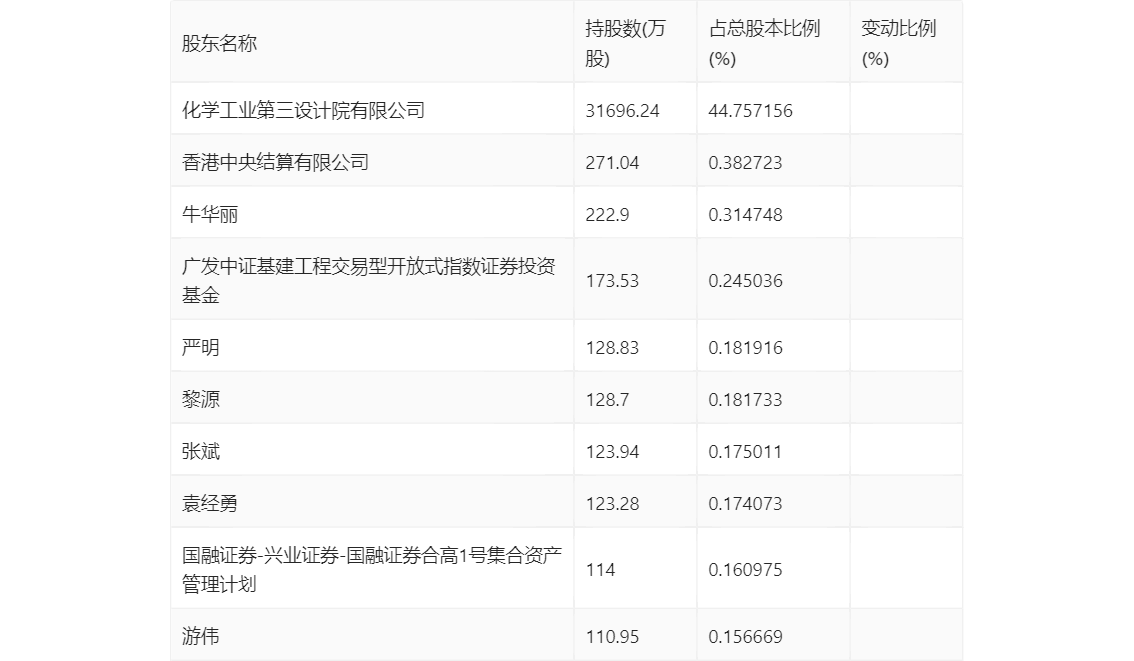The image size is (1134, 661).
Task: Select the percentage 0.314748
Action: click(x=746, y=215)
